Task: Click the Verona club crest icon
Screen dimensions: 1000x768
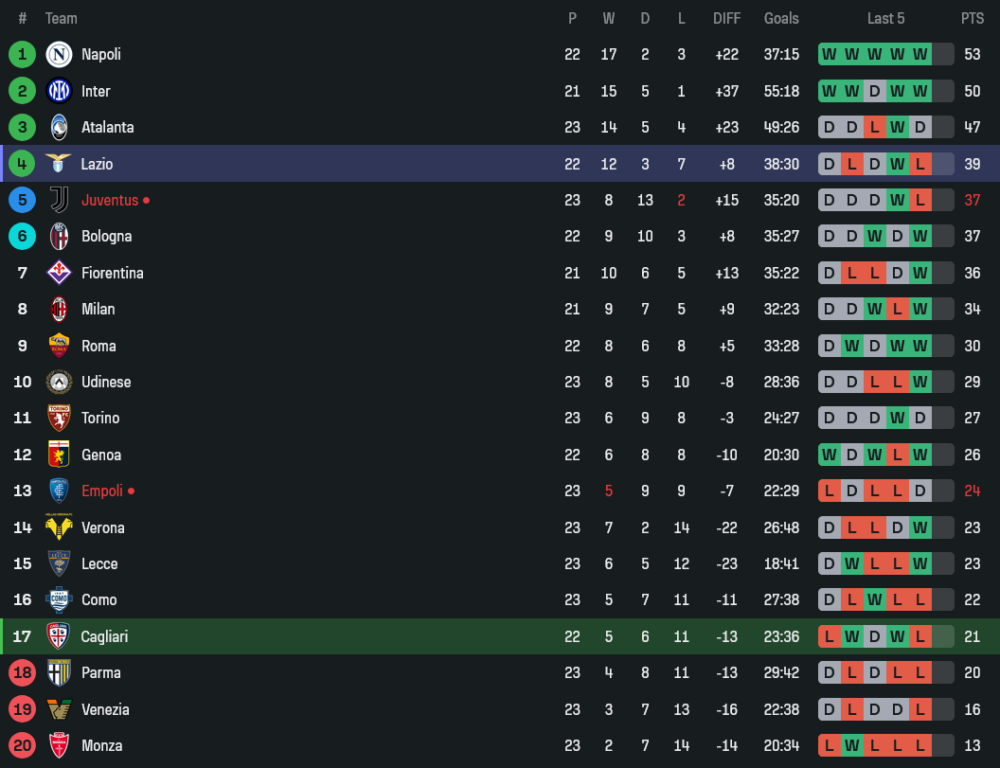Action: 59,528
